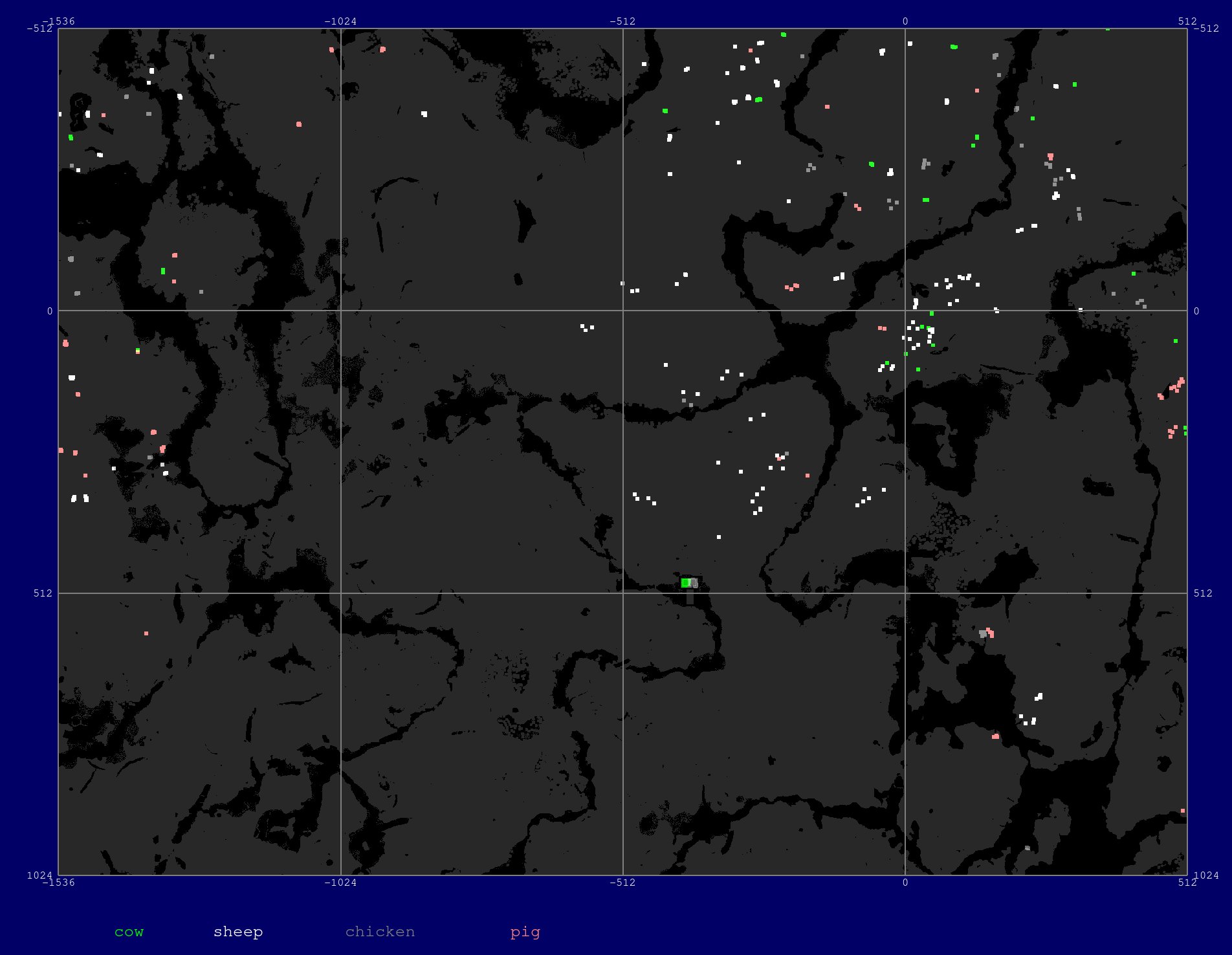
Task: Click the "-512" label above the map's top edge
Action: [x=622, y=21]
